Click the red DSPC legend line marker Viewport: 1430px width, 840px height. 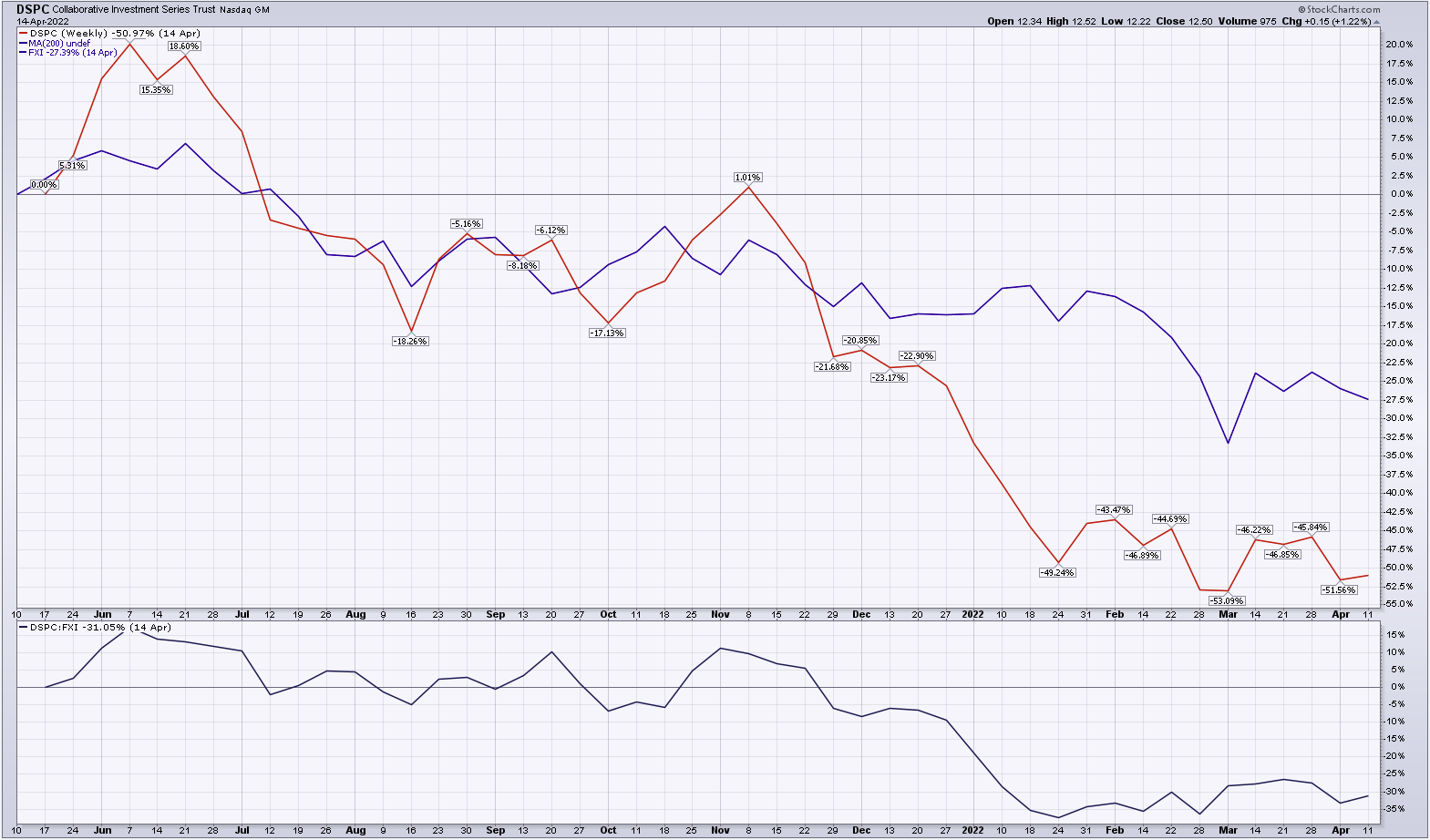pos(24,34)
